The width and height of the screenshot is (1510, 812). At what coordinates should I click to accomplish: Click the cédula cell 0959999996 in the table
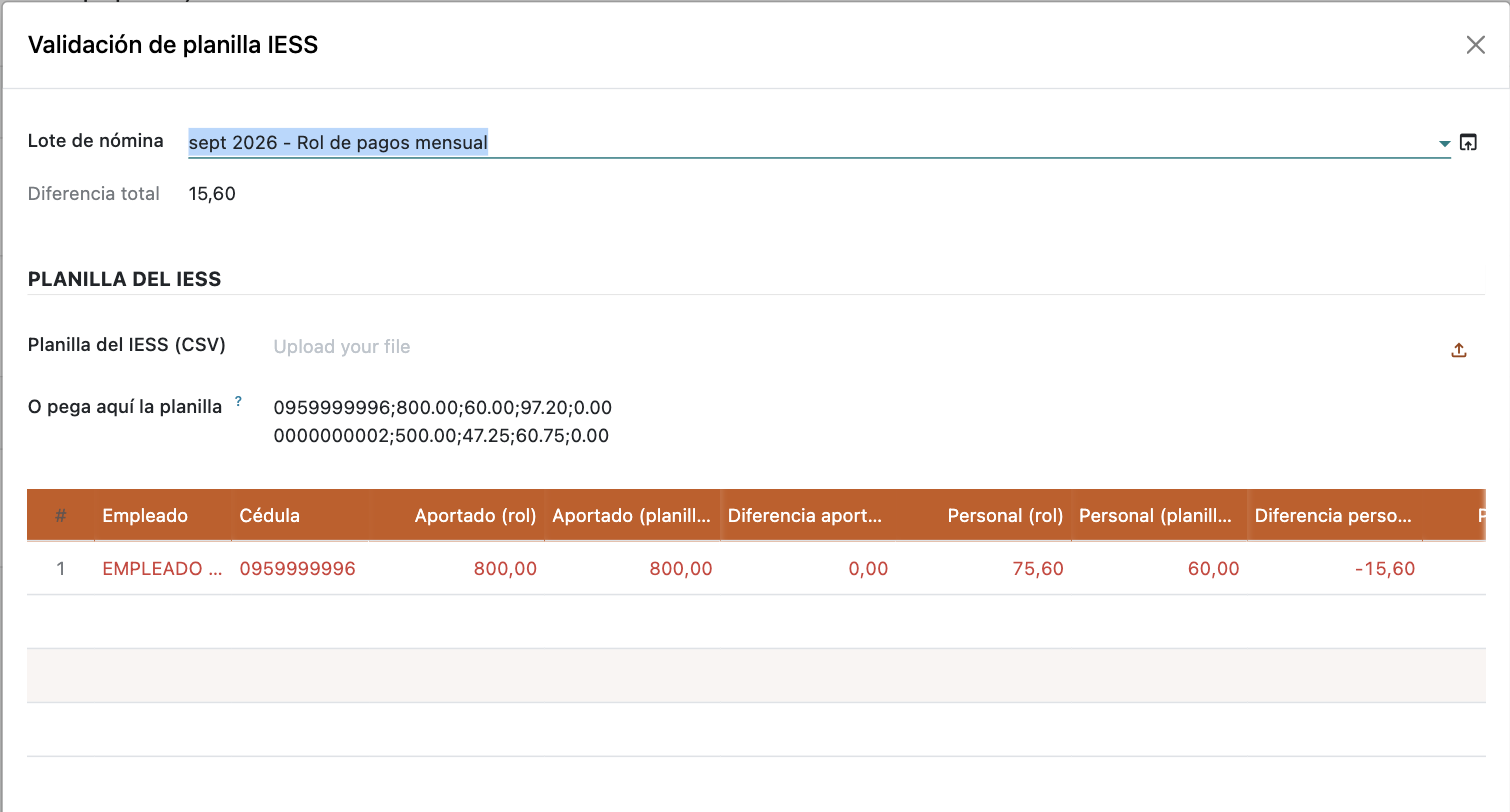point(298,569)
